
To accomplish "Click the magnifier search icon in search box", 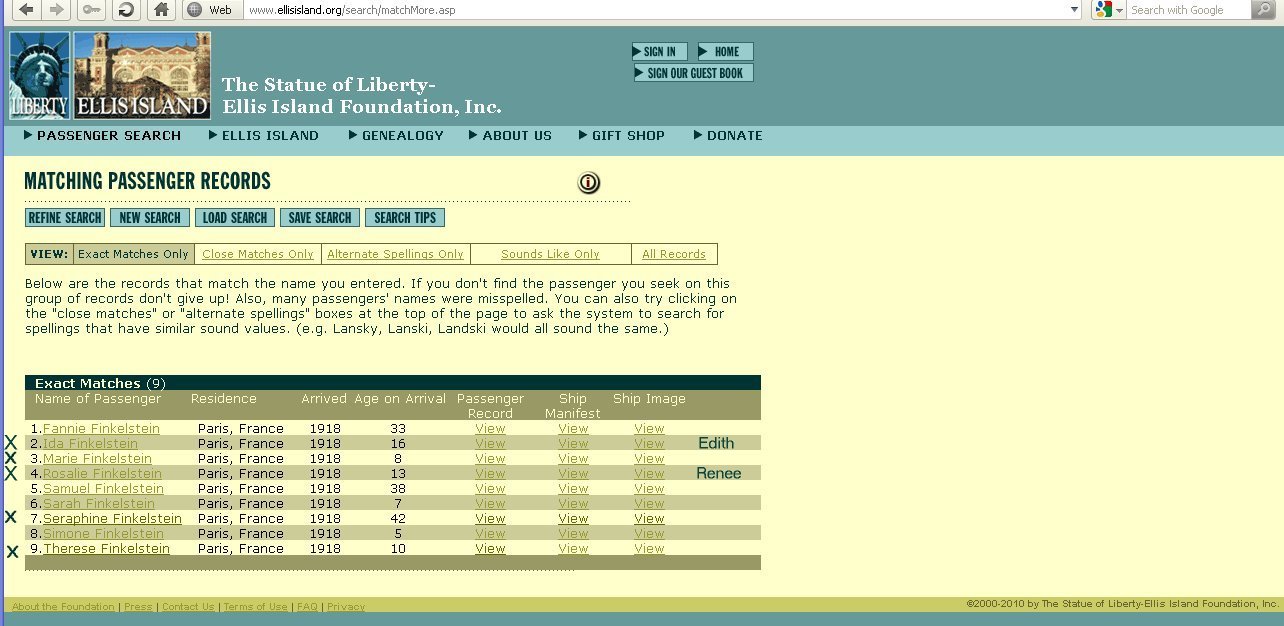I will [x=1263, y=10].
